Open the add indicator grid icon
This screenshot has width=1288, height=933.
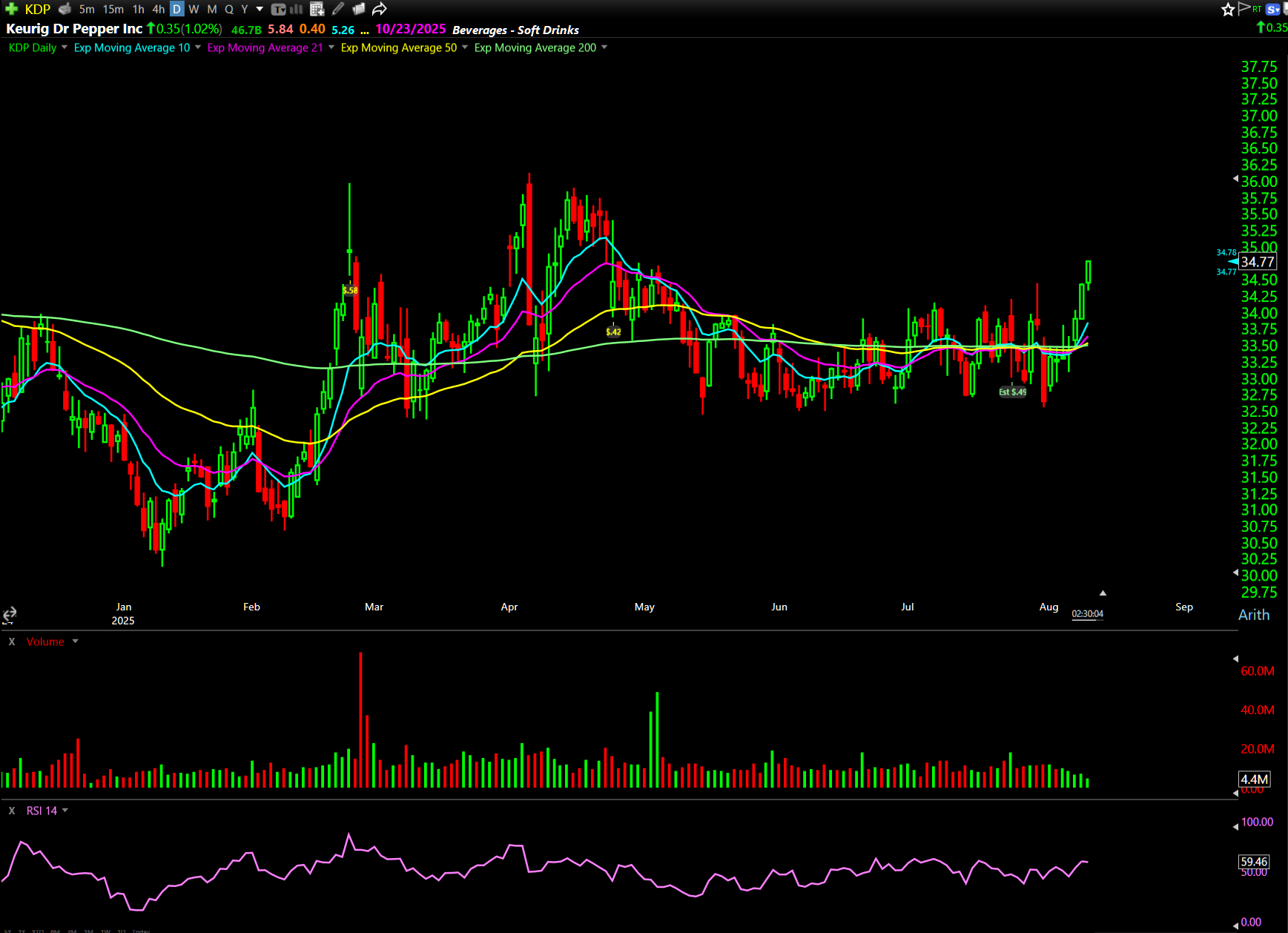(x=317, y=9)
